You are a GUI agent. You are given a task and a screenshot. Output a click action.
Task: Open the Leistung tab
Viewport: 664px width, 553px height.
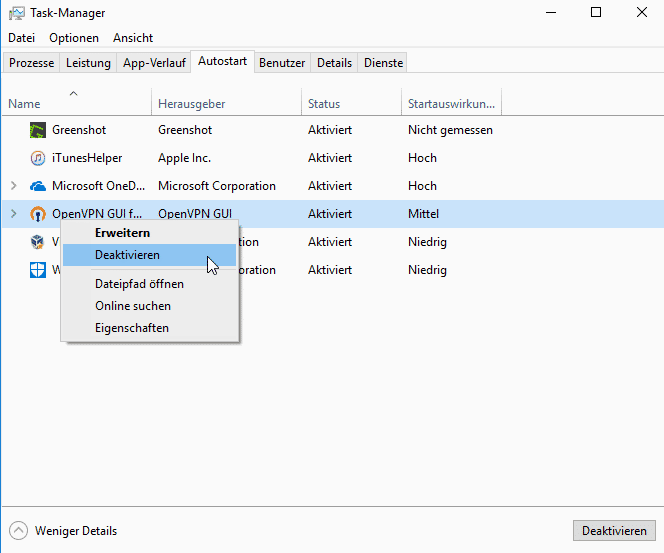click(x=88, y=63)
